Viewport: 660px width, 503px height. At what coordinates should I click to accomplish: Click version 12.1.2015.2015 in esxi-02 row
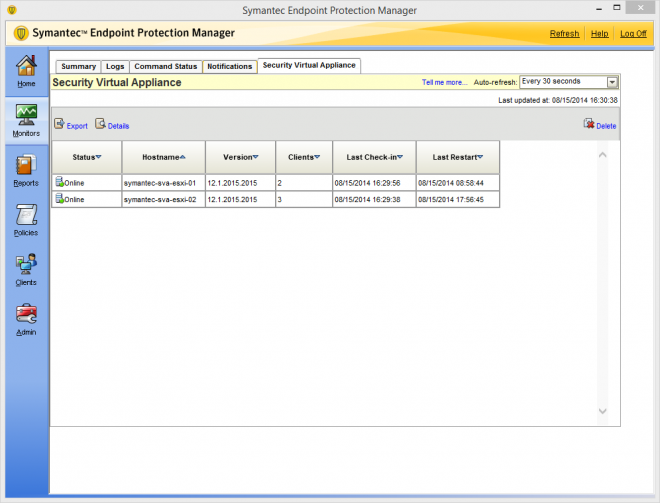(240, 200)
